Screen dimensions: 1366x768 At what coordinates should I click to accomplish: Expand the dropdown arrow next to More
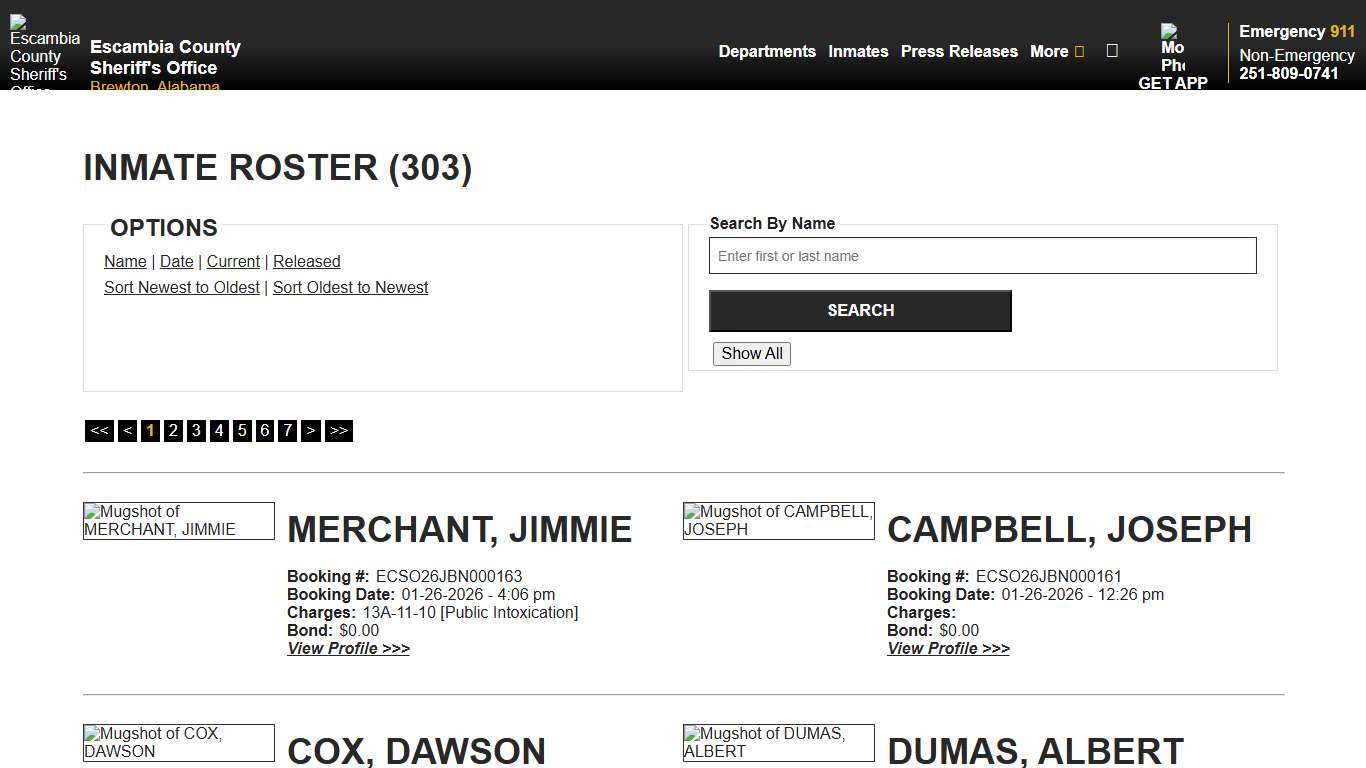pyautogui.click(x=1078, y=51)
